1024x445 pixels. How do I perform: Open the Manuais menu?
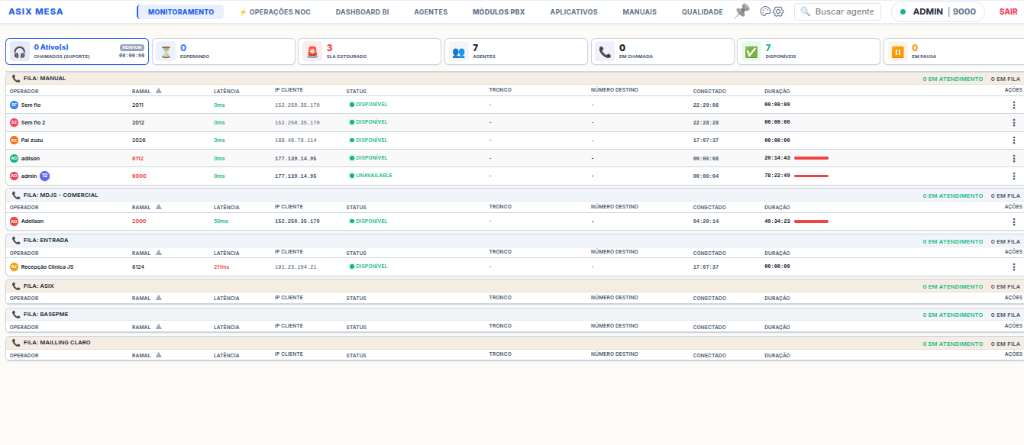tap(640, 12)
